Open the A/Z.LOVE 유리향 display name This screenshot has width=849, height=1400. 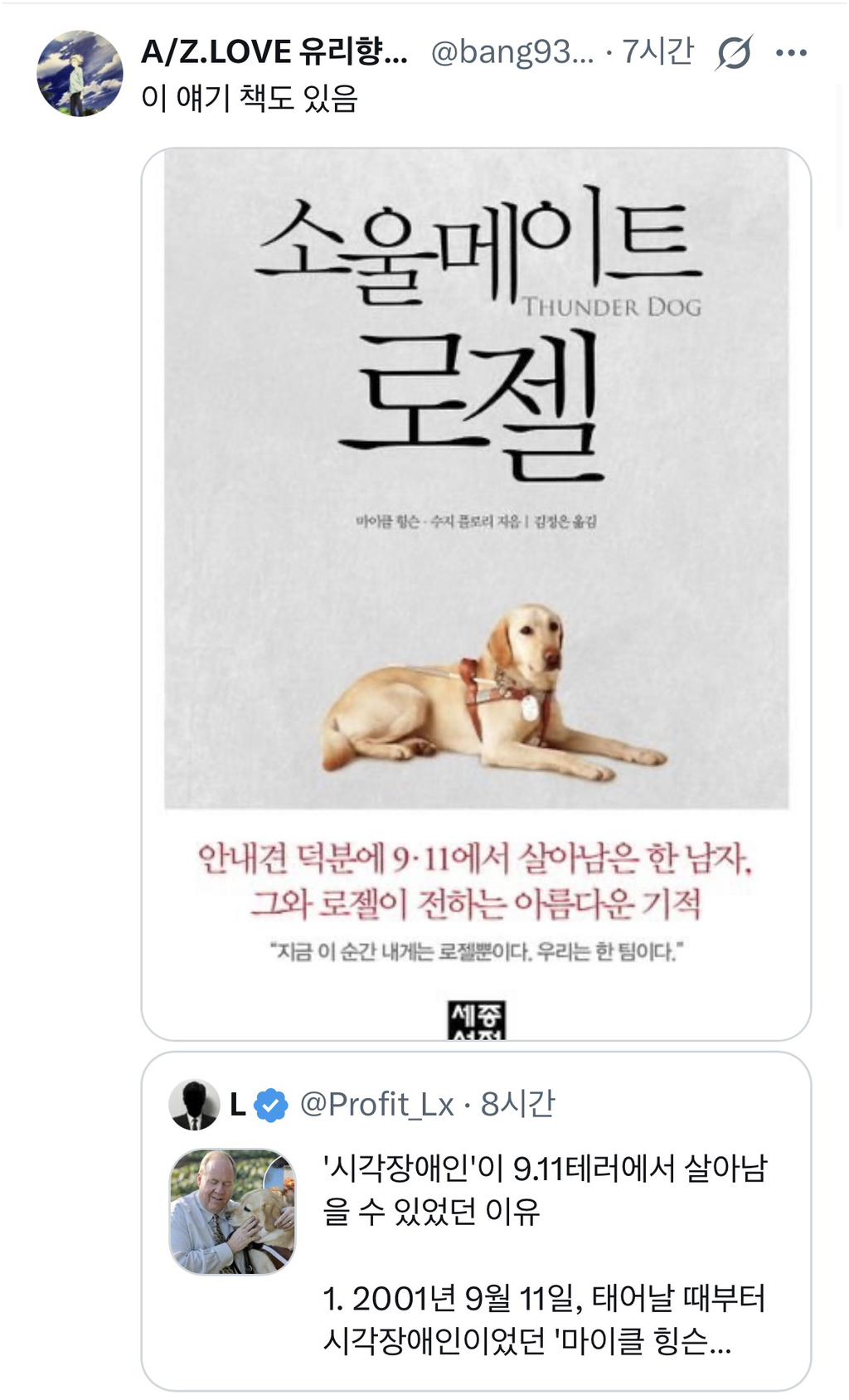coord(274,52)
